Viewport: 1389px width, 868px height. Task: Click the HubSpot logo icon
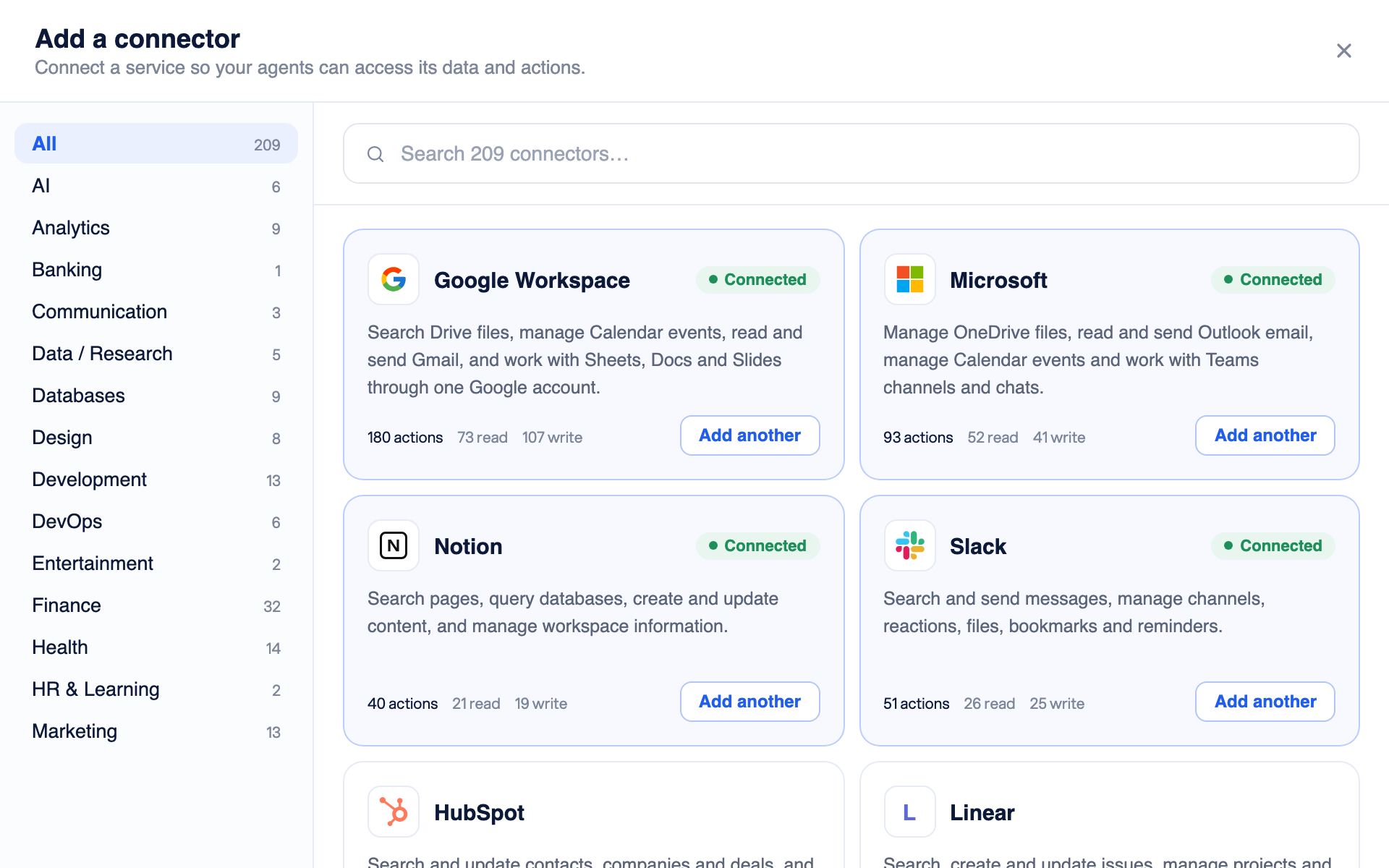tap(394, 812)
